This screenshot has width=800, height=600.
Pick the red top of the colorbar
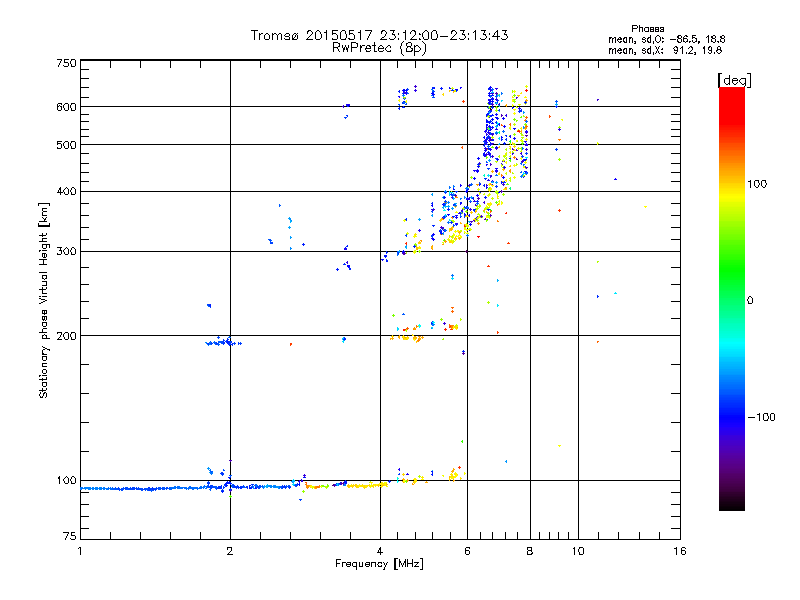731,93
